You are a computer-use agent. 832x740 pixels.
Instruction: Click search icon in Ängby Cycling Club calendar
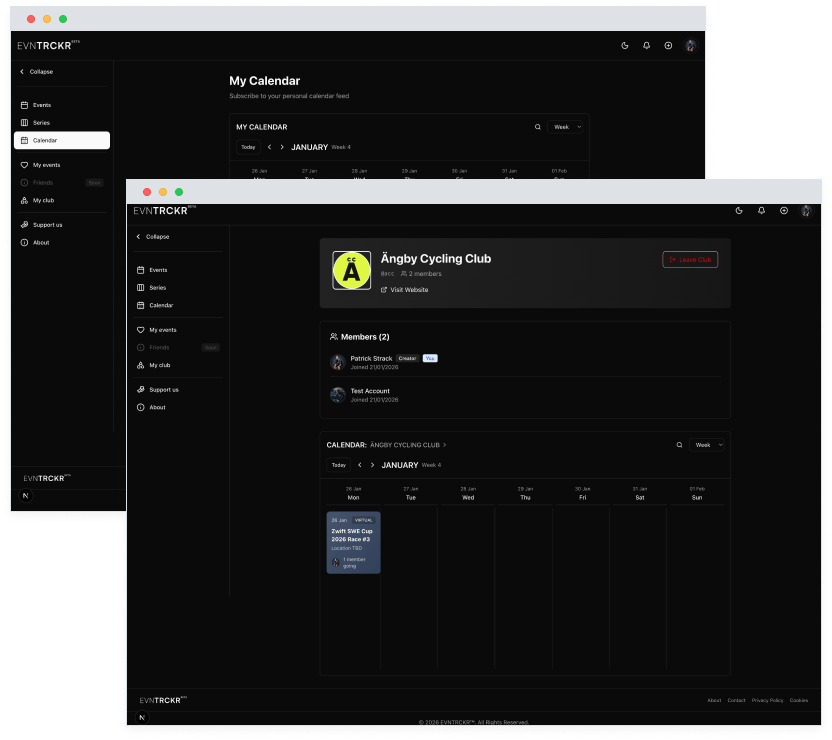680,445
